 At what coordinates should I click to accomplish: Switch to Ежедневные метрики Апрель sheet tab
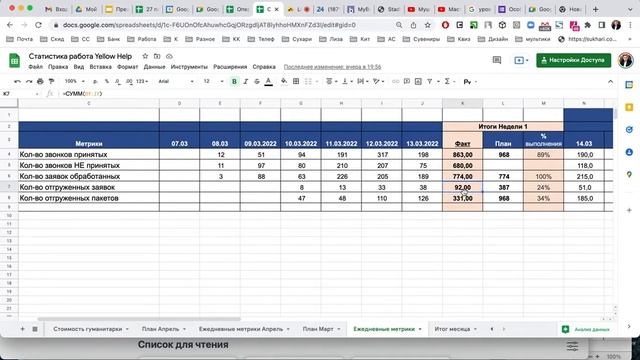[244, 329]
